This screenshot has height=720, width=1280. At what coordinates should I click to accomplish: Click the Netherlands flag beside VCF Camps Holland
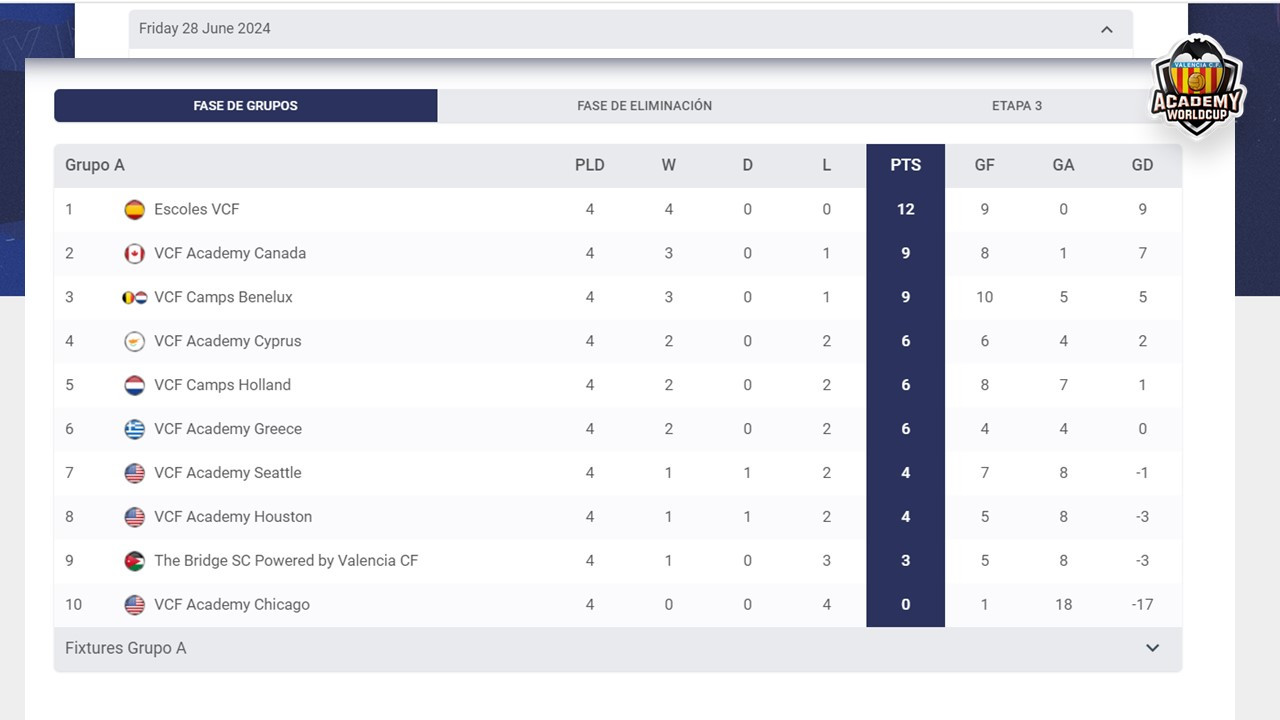tap(134, 385)
